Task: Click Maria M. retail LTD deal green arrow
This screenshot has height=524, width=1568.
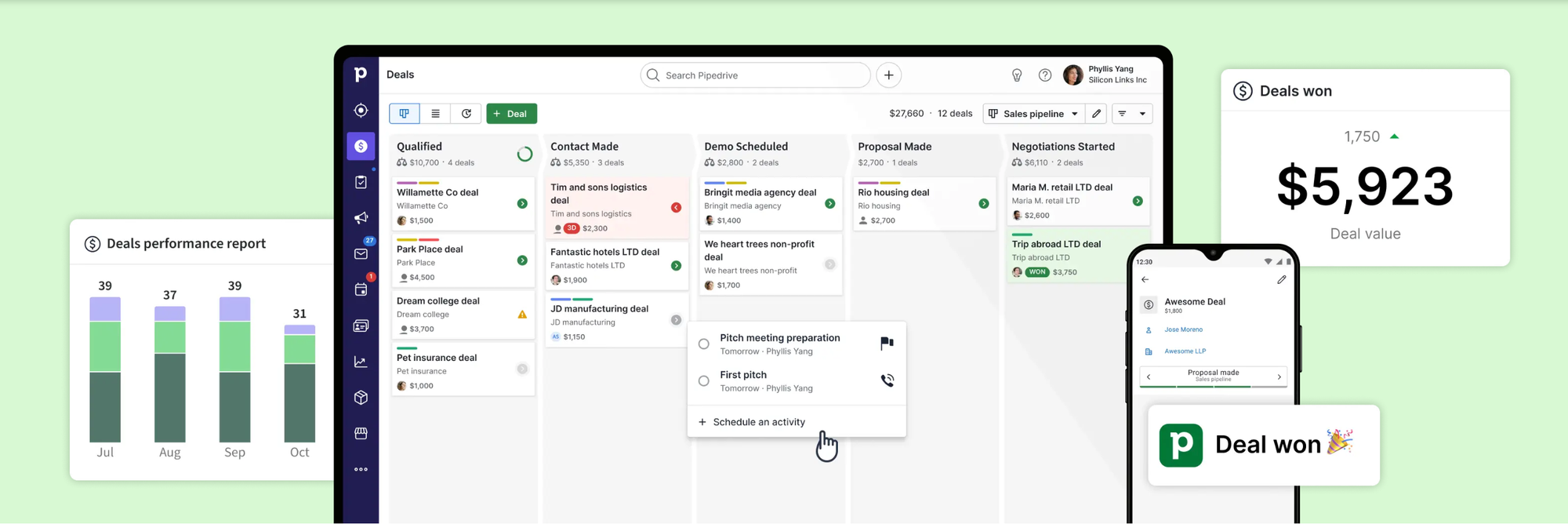Action: pos(1138,201)
